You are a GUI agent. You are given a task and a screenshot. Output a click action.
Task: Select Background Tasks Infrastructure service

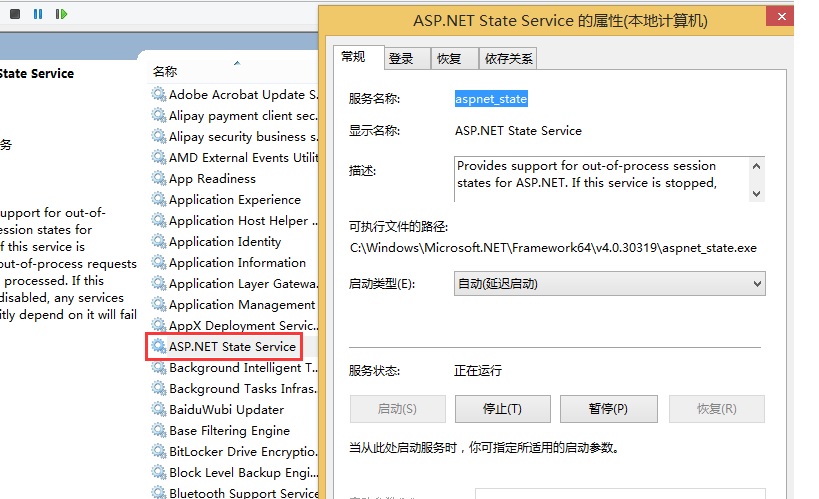click(x=234, y=388)
